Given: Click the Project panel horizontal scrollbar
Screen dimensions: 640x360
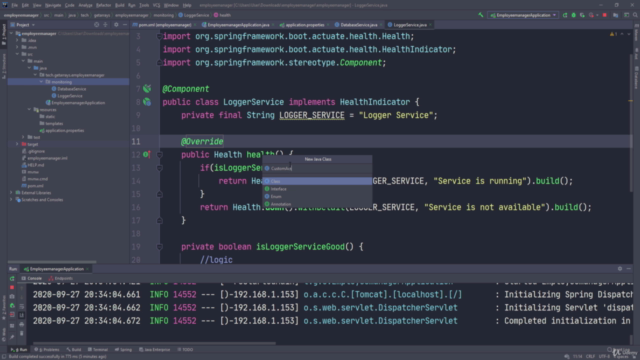Looking at the screenshot, I should tap(52, 262).
